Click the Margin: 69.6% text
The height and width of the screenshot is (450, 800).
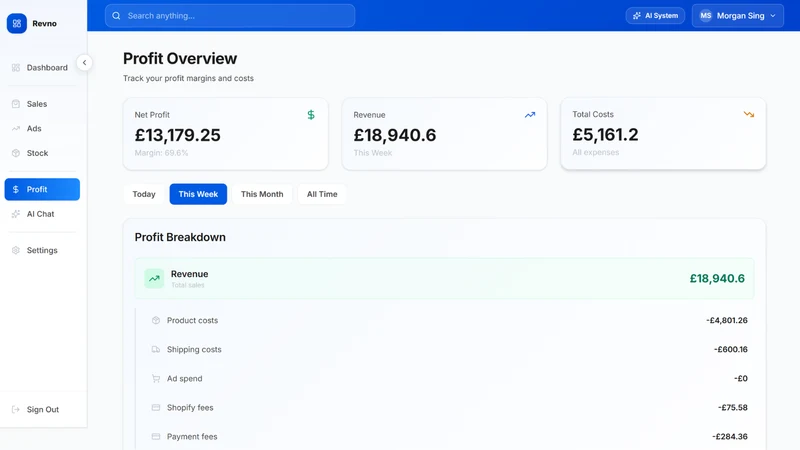pos(161,153)
